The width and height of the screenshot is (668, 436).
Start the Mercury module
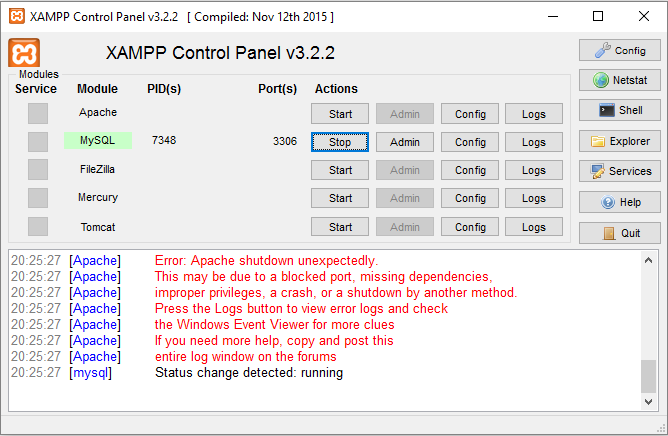(340, 198)
